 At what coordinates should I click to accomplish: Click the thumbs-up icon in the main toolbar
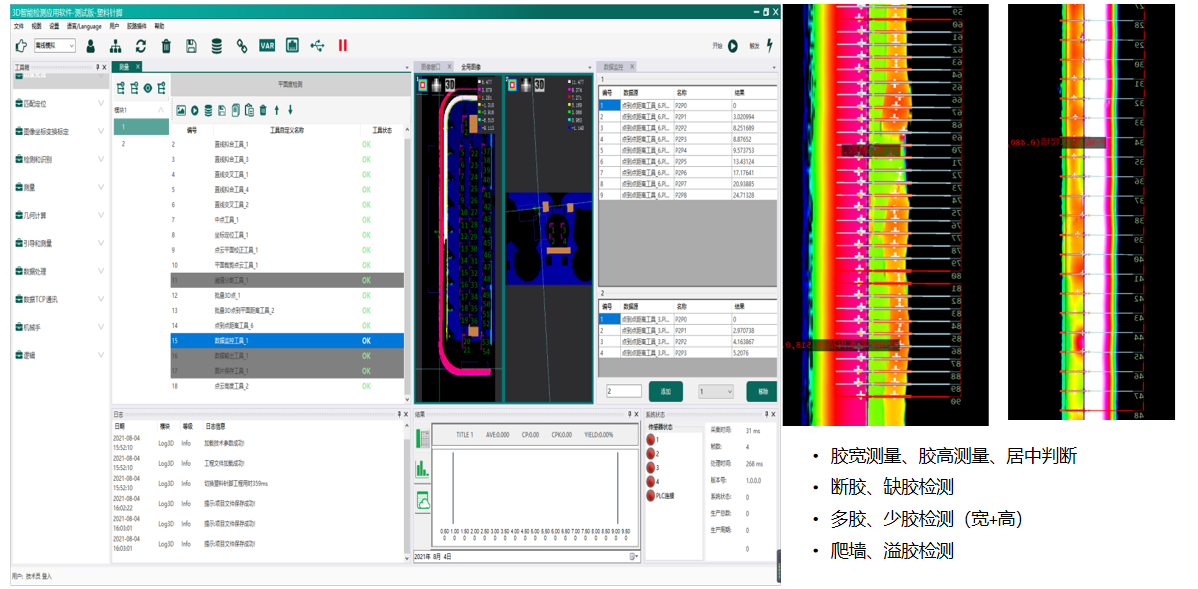[x=21, y=46]
